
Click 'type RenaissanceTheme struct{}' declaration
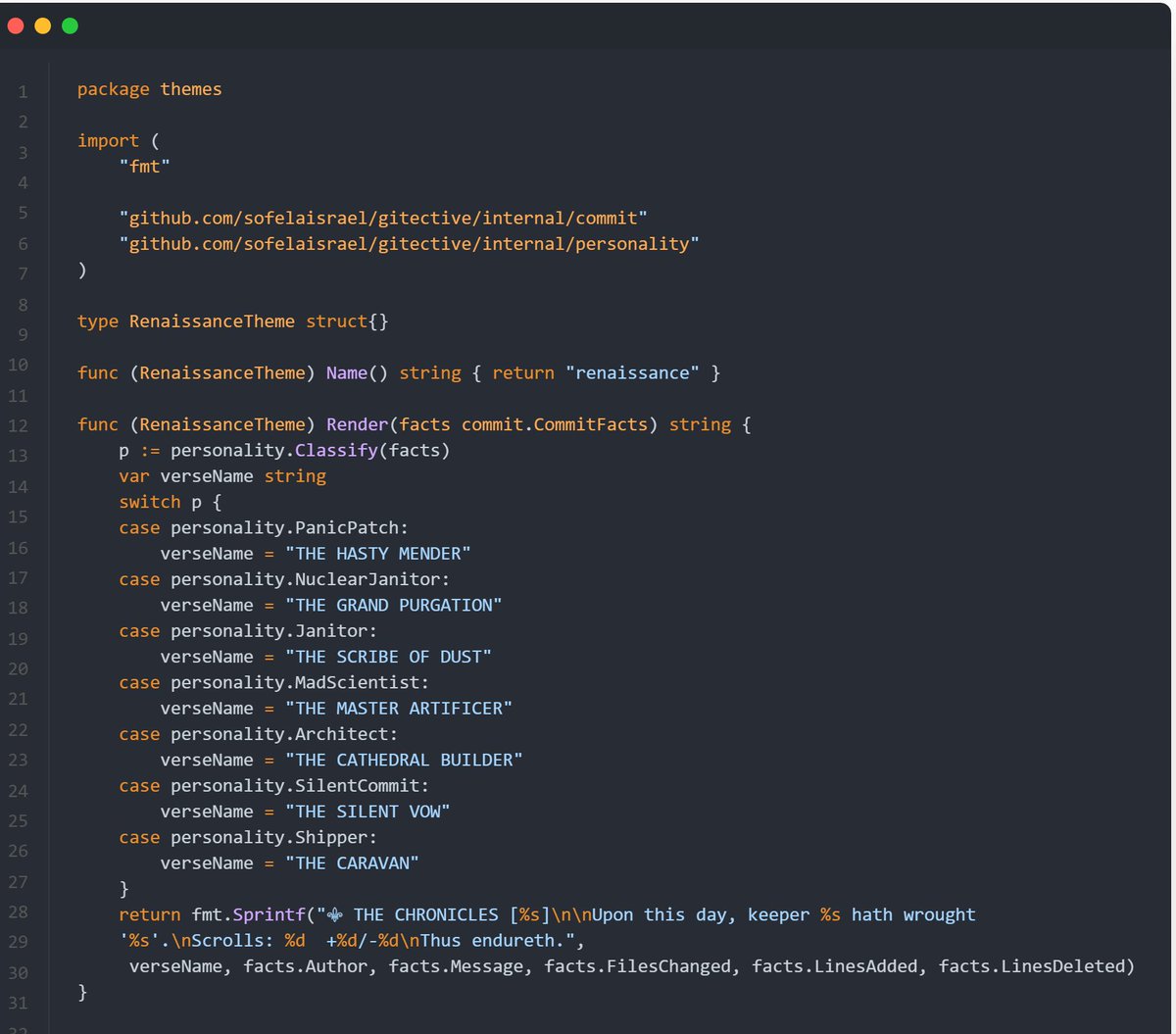[x=233, y=321]
